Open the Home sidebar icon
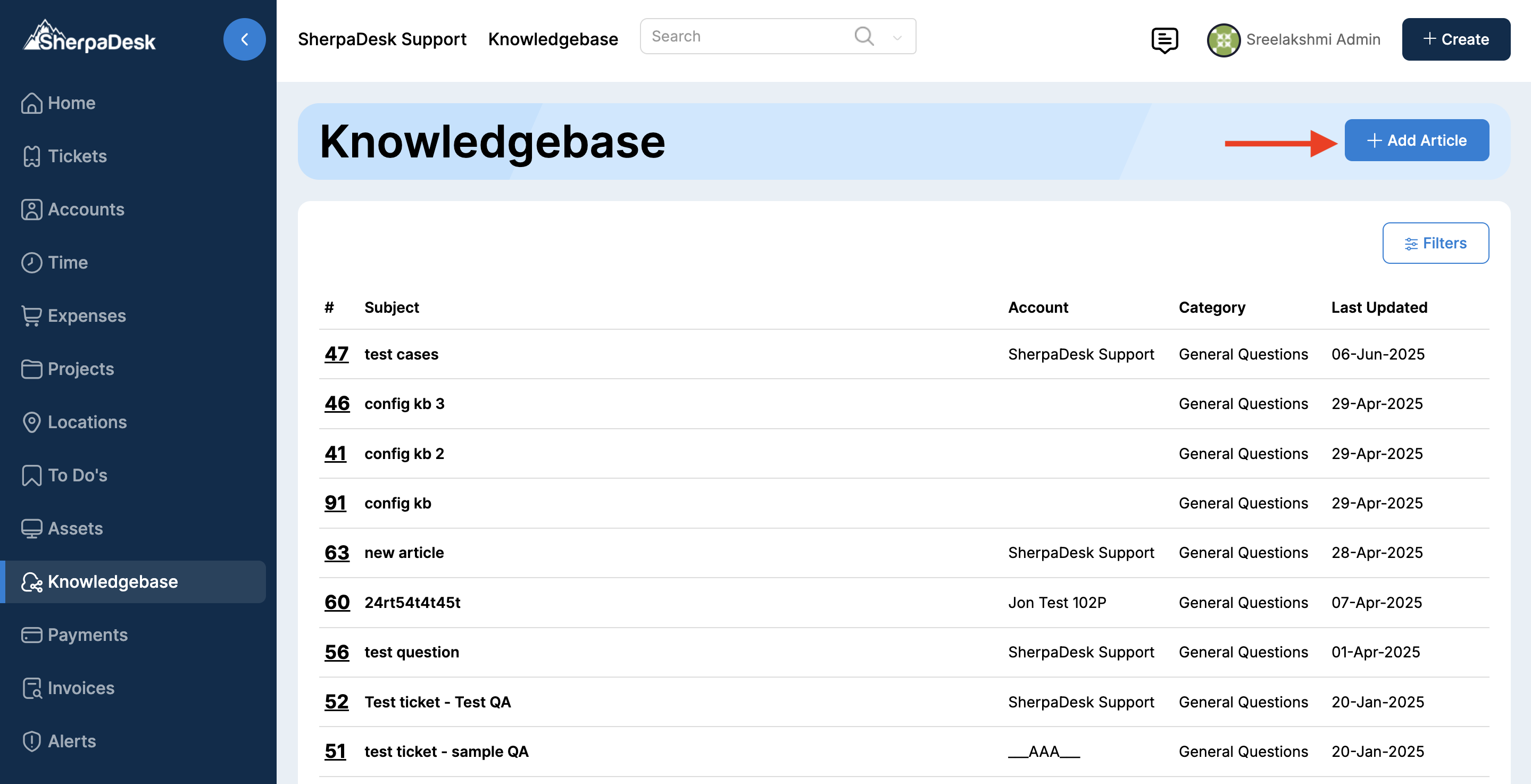Screen dimensions: 1531x784 (x=31, y=103)
